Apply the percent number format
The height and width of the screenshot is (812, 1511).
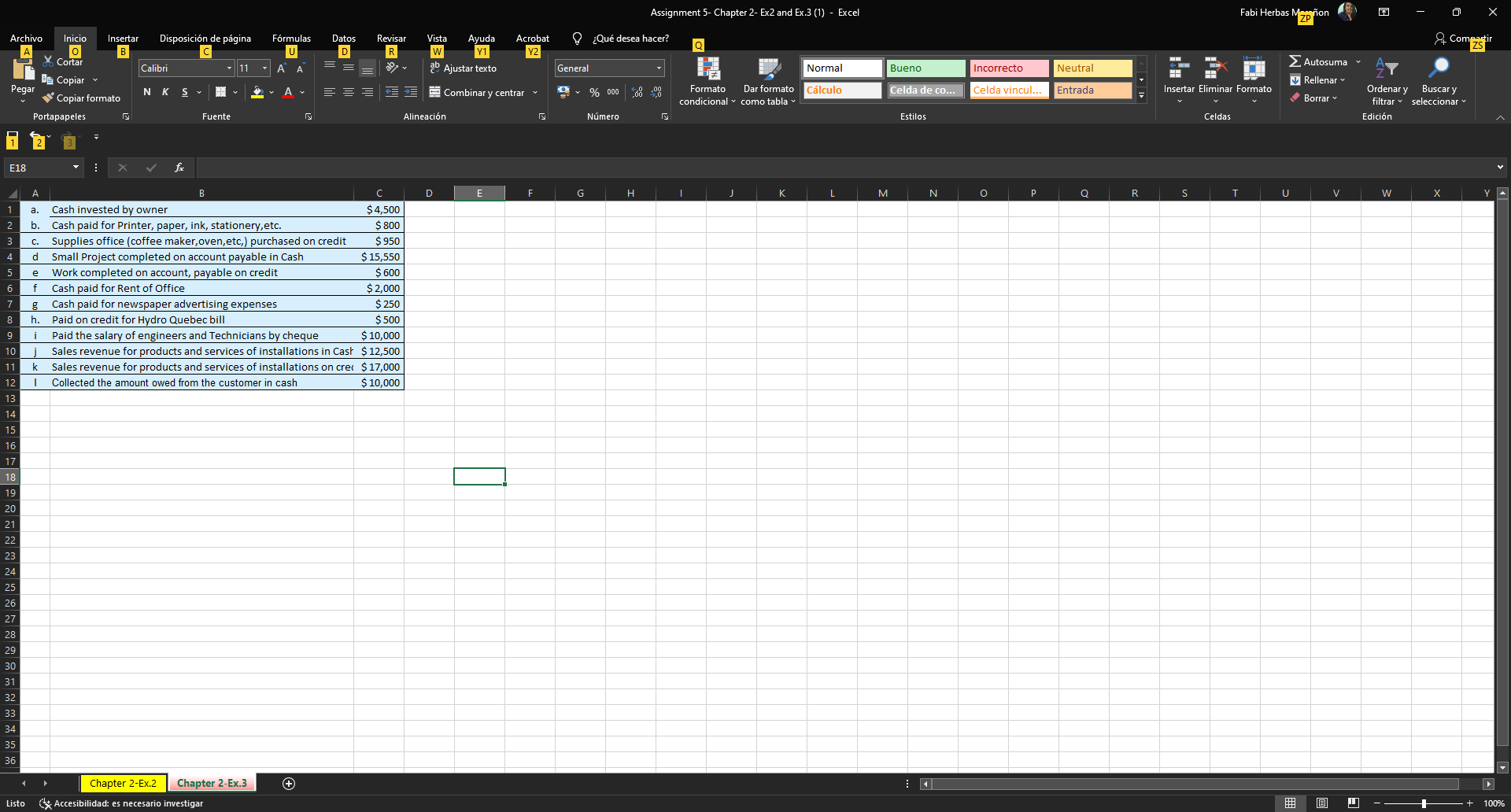point(595,92)
